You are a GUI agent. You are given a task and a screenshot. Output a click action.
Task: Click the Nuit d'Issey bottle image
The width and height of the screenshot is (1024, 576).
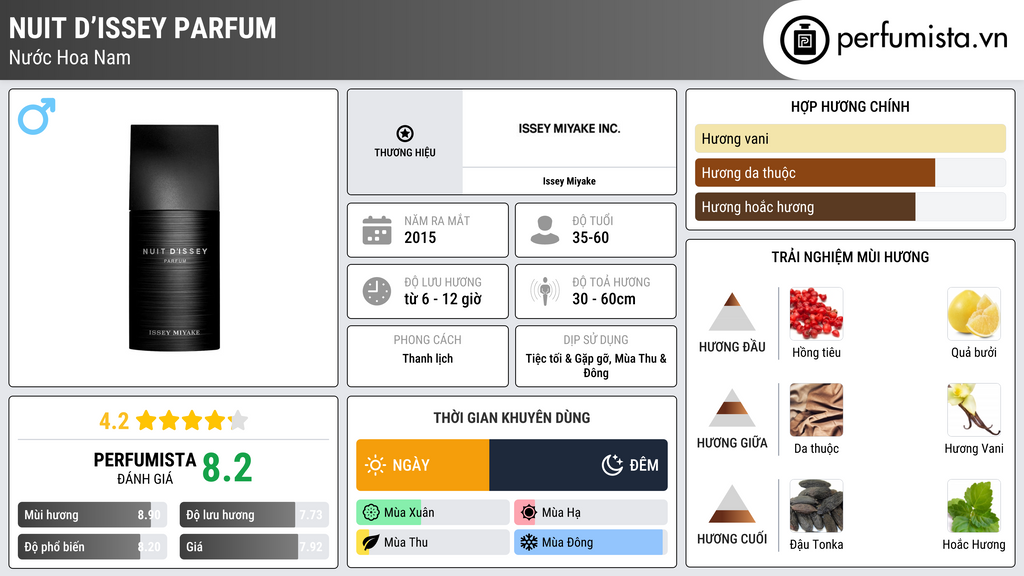click(x=174, y=237)
